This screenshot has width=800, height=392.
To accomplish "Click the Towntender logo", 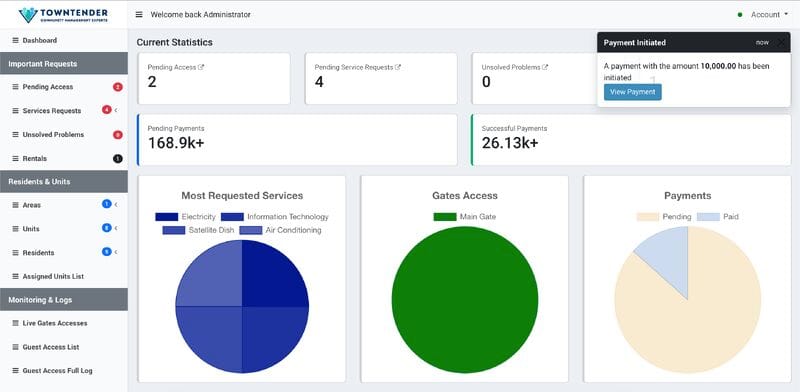I will (x=63, y=15).
